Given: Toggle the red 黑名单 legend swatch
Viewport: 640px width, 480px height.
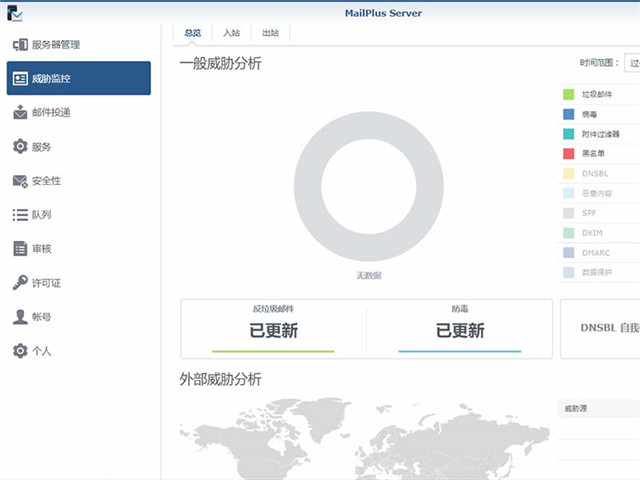Looking at the screenshot, I should pos(569,153).
